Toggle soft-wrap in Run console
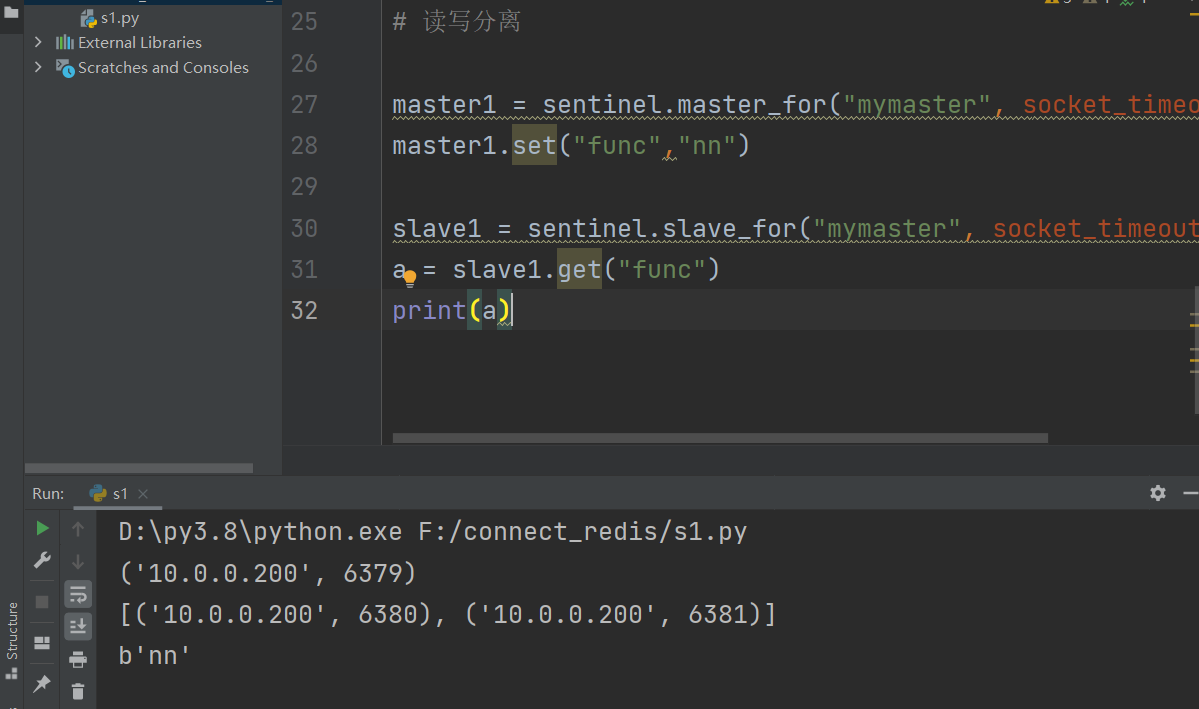 pos(78,594)
